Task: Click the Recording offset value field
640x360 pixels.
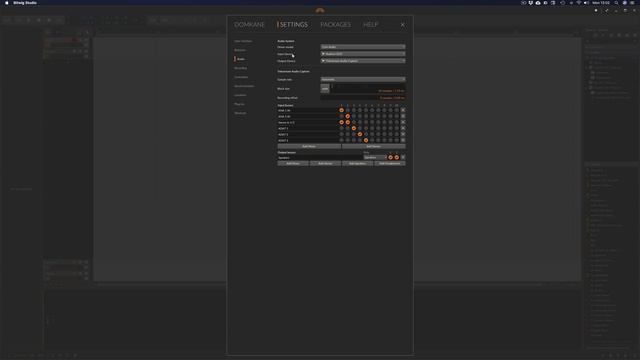Action: pyautogui.click(x=363, y=98)
